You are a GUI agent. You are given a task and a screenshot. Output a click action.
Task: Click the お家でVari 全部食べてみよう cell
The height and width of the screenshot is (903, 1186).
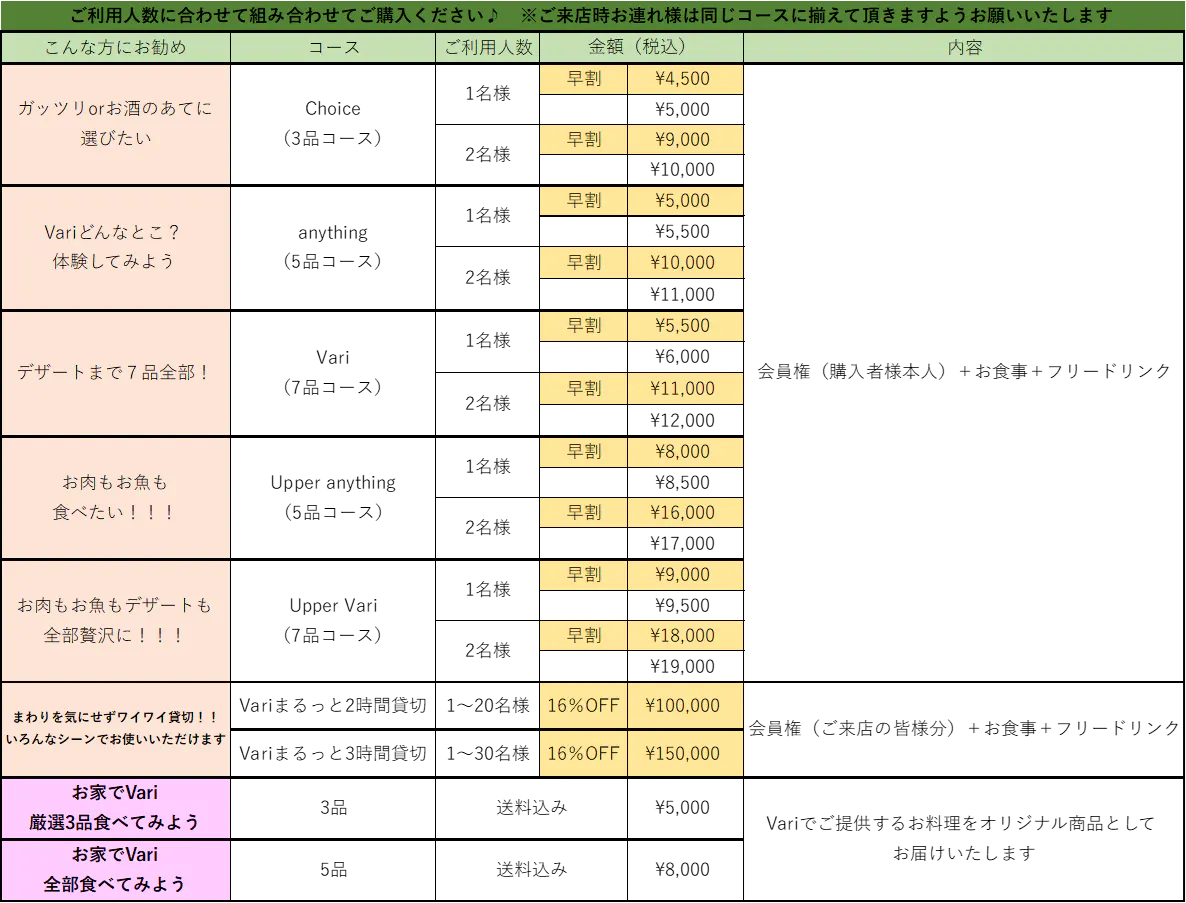(x=115, y=870)
